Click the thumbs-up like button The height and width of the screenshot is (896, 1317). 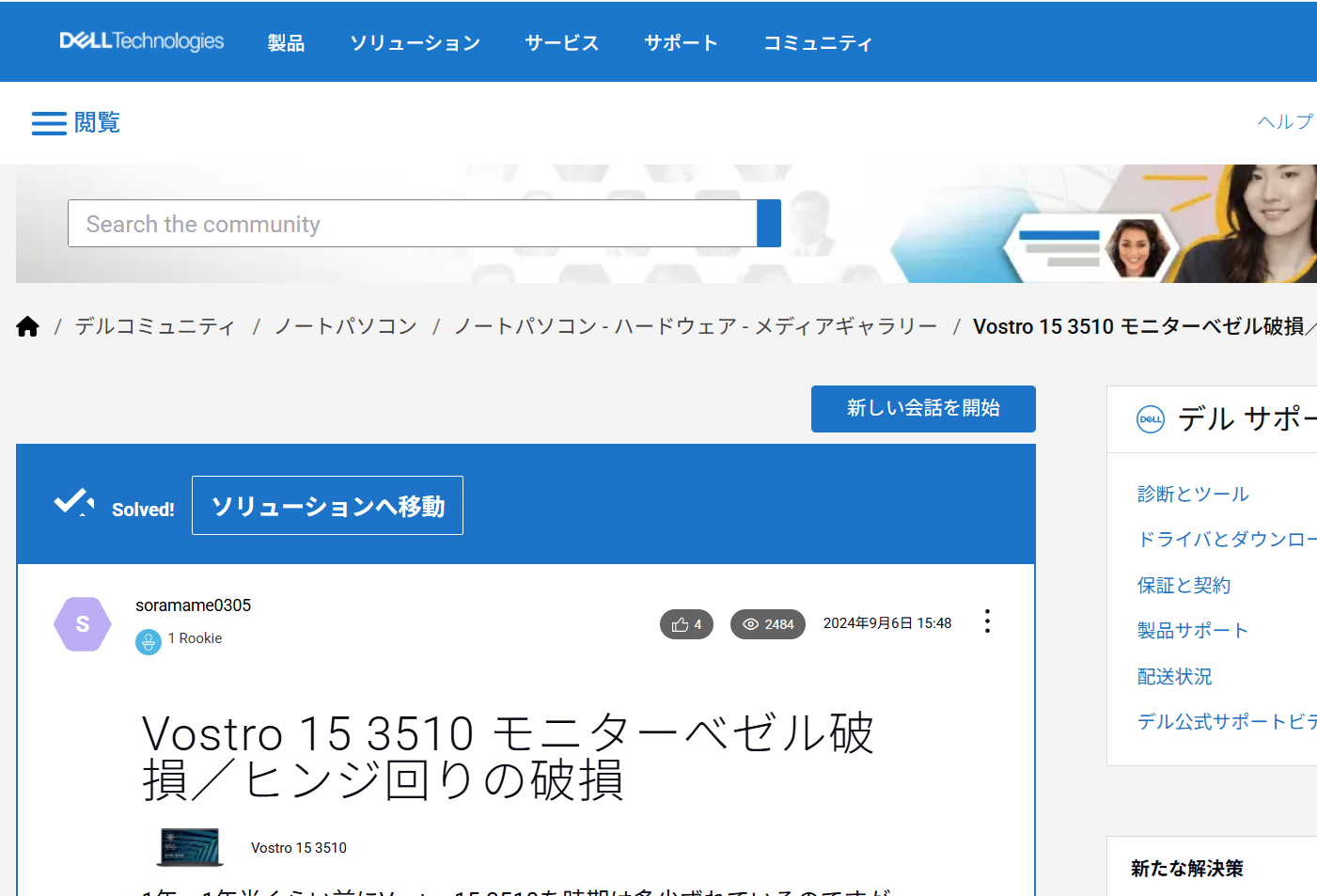(686, 624)
